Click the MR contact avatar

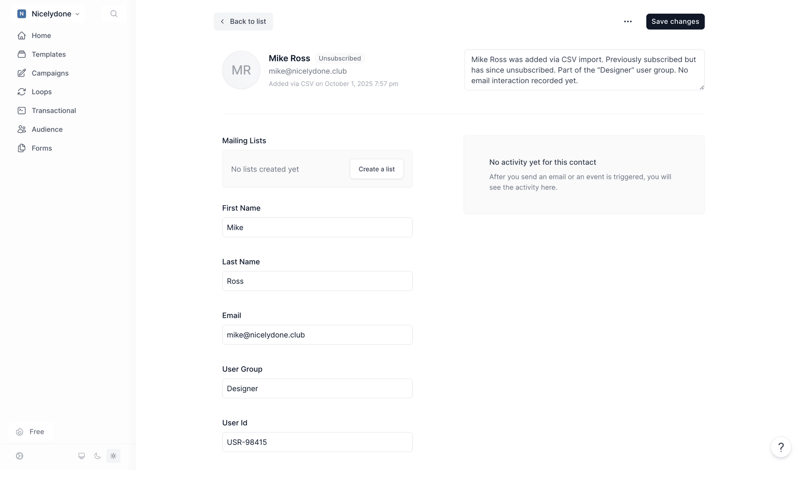click(241, 70)
